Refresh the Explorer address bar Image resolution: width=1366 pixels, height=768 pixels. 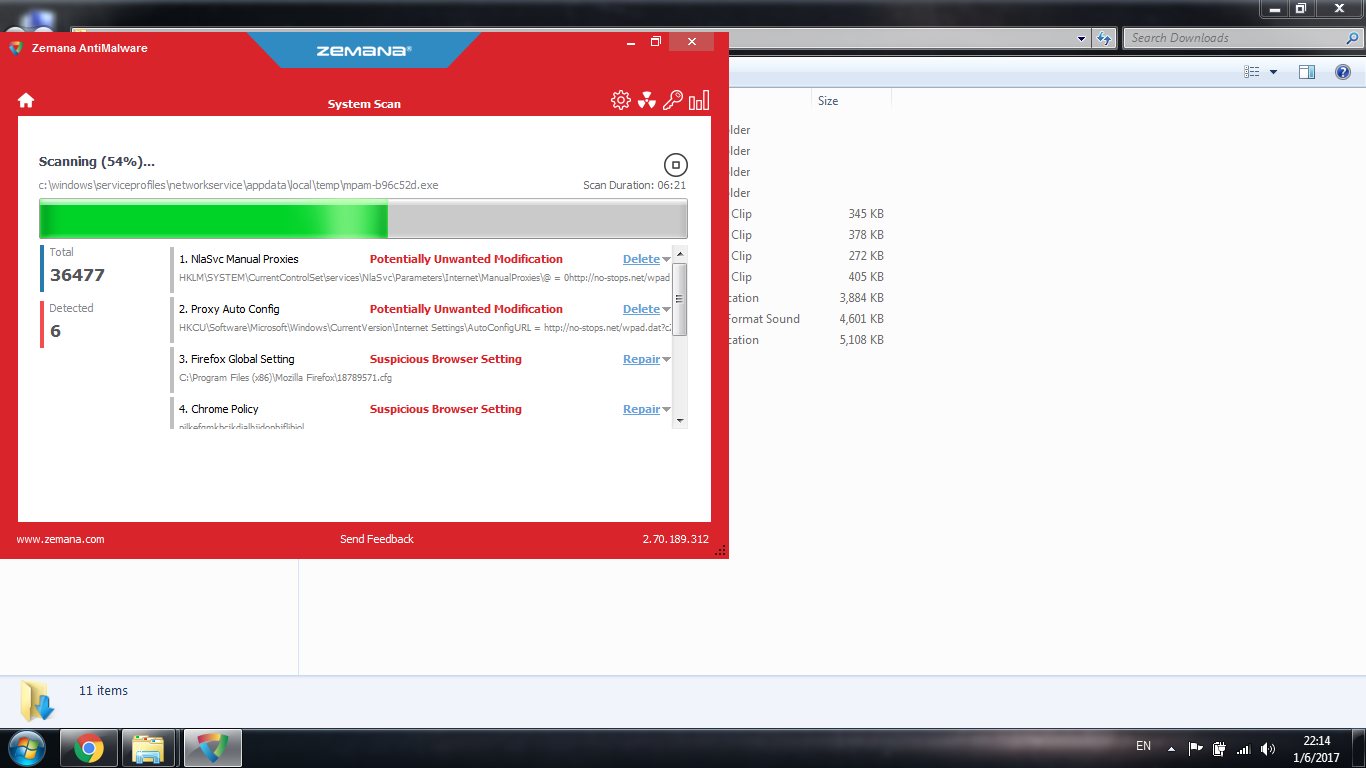pyautogui.click(x=1104, y=38)
